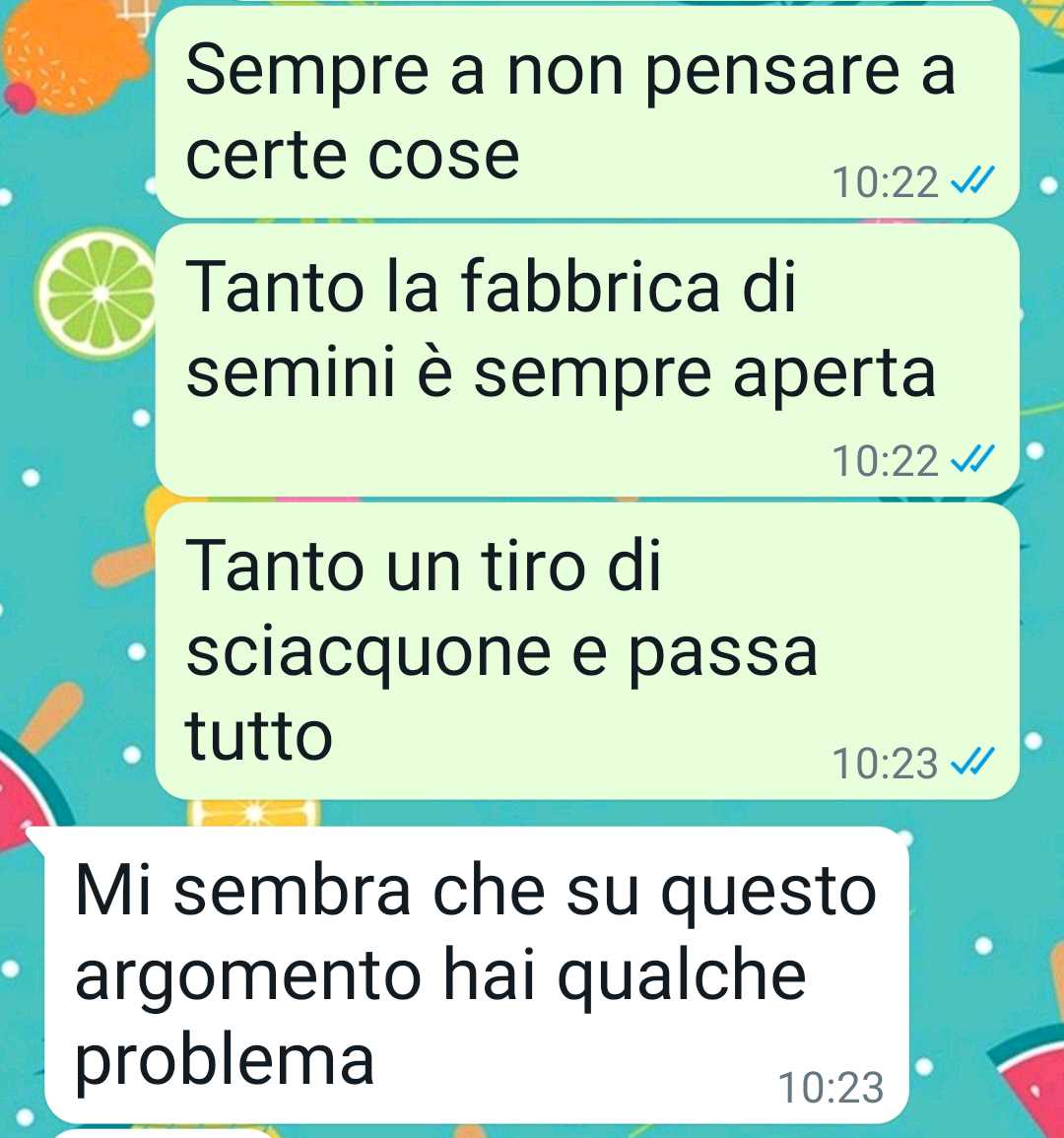Tap blue double-check on "sciacquone" message
Screen dimensions: 1064x1138
click(972, 762)
